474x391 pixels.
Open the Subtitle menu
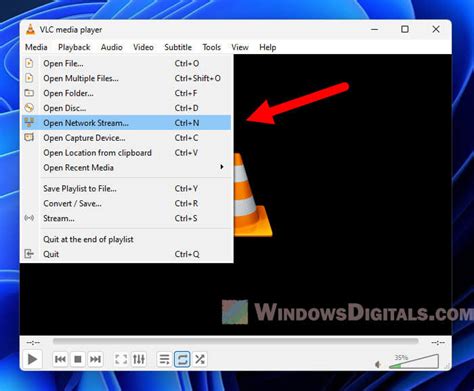(x=178, y=47)
